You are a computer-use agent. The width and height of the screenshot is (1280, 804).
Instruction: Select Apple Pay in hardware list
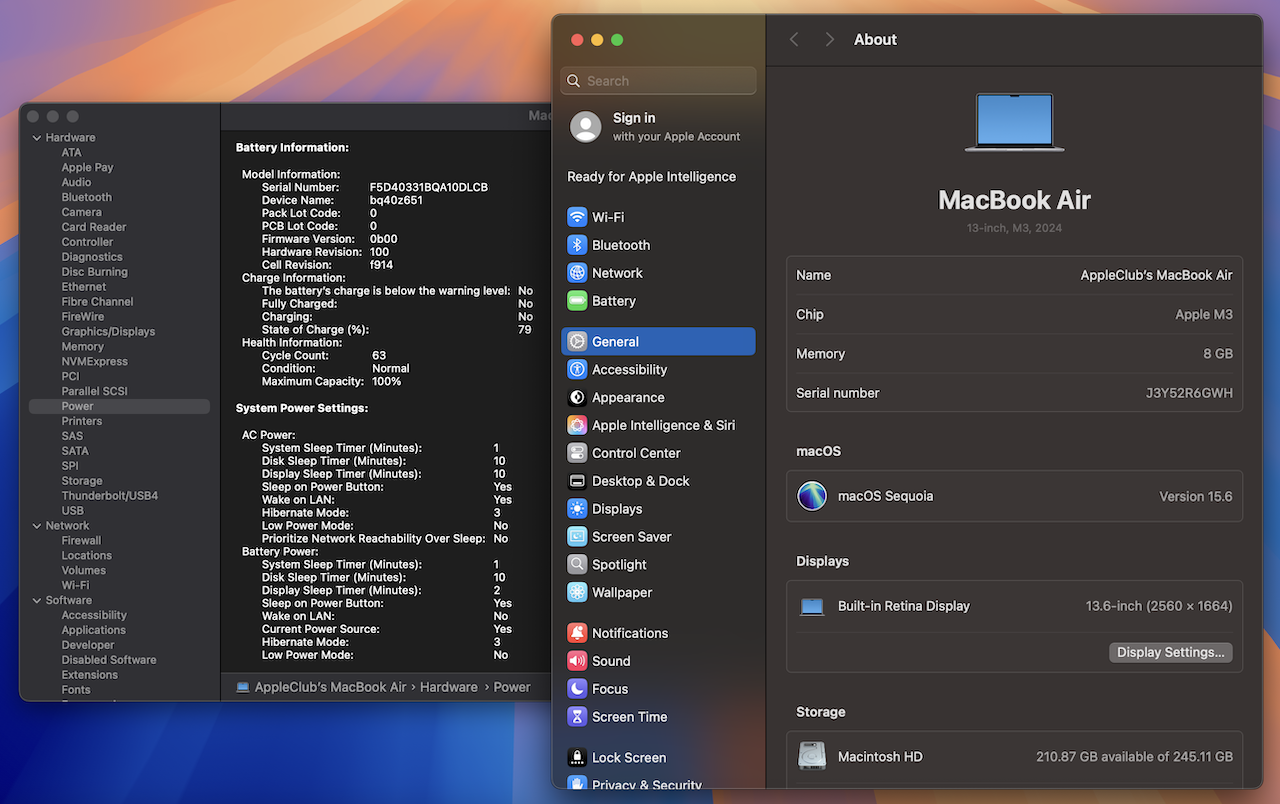coord(87,168)
